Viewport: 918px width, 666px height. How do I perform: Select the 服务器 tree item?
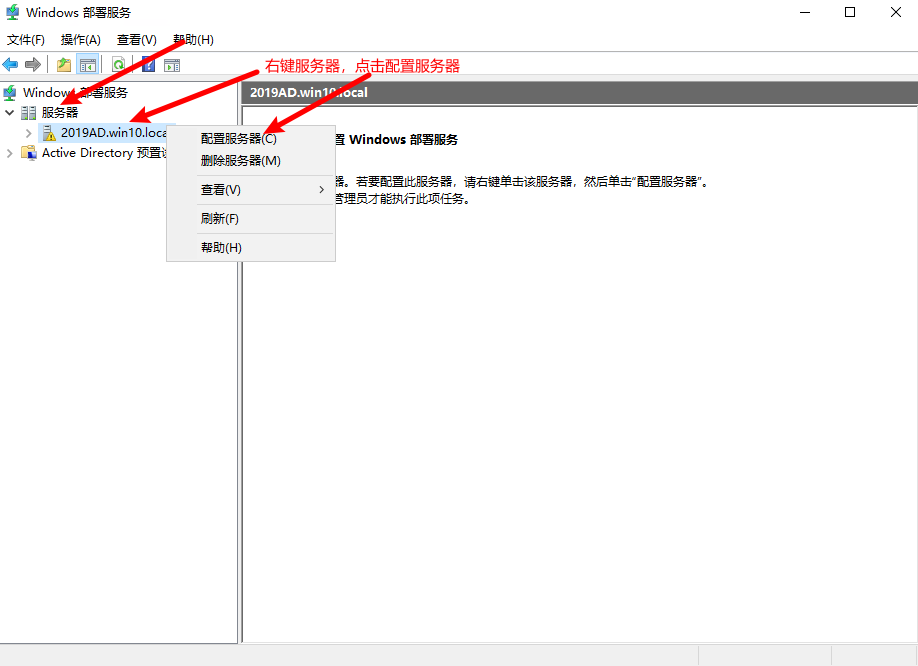pos(59,113)
